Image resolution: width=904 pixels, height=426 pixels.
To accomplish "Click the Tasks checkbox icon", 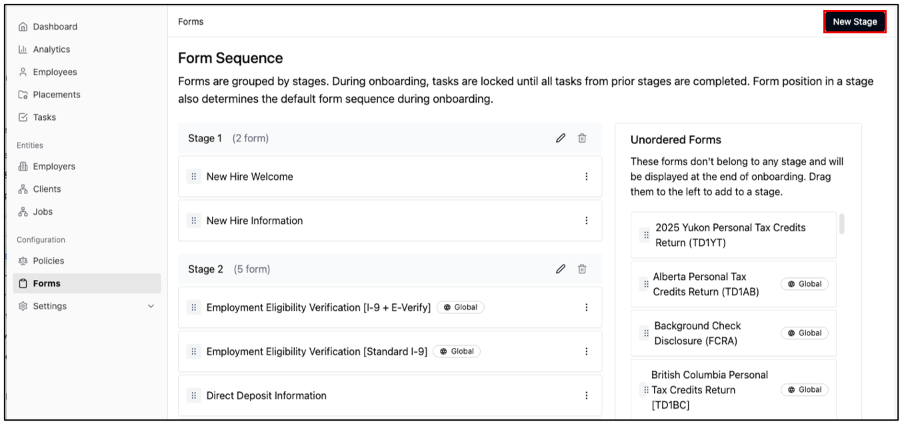I will coord(23,117).
